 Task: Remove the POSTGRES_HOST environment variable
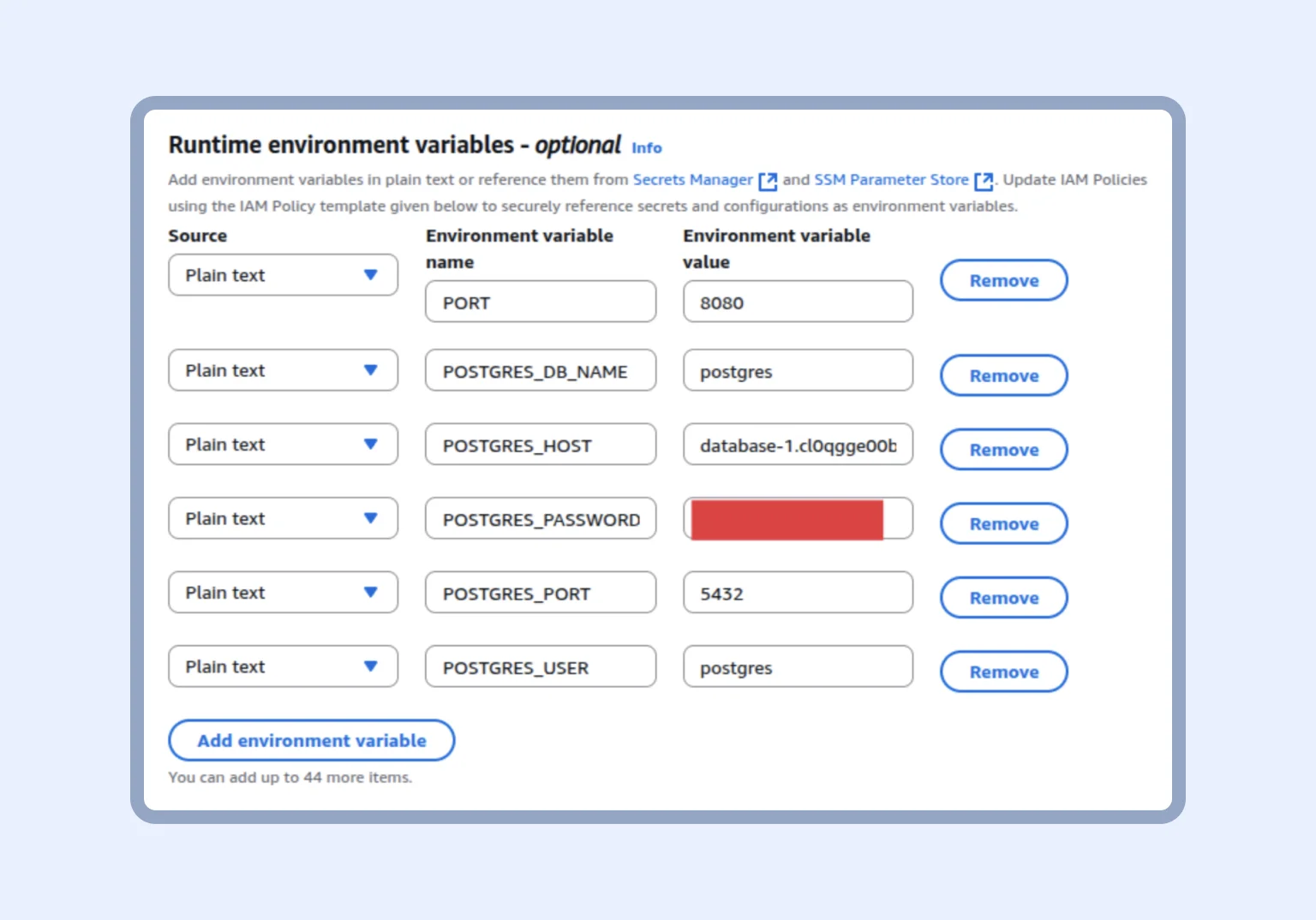(x=1003, y=449)
